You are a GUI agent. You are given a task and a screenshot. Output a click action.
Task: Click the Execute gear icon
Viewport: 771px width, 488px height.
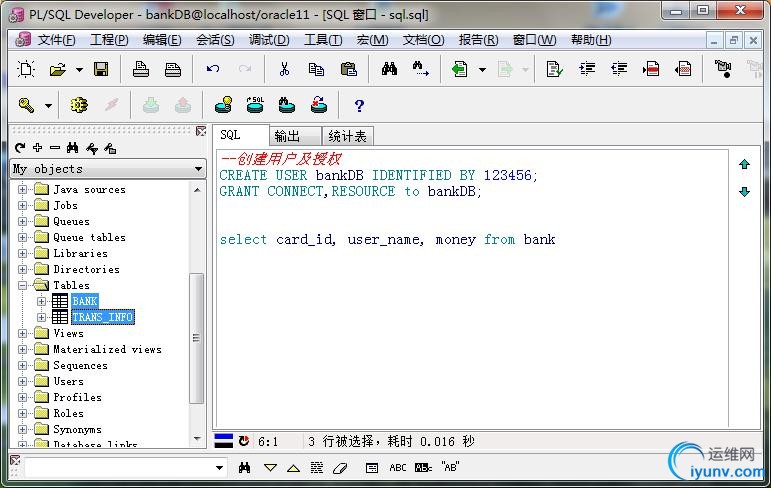pyautogui.click(x=79, y=105)
